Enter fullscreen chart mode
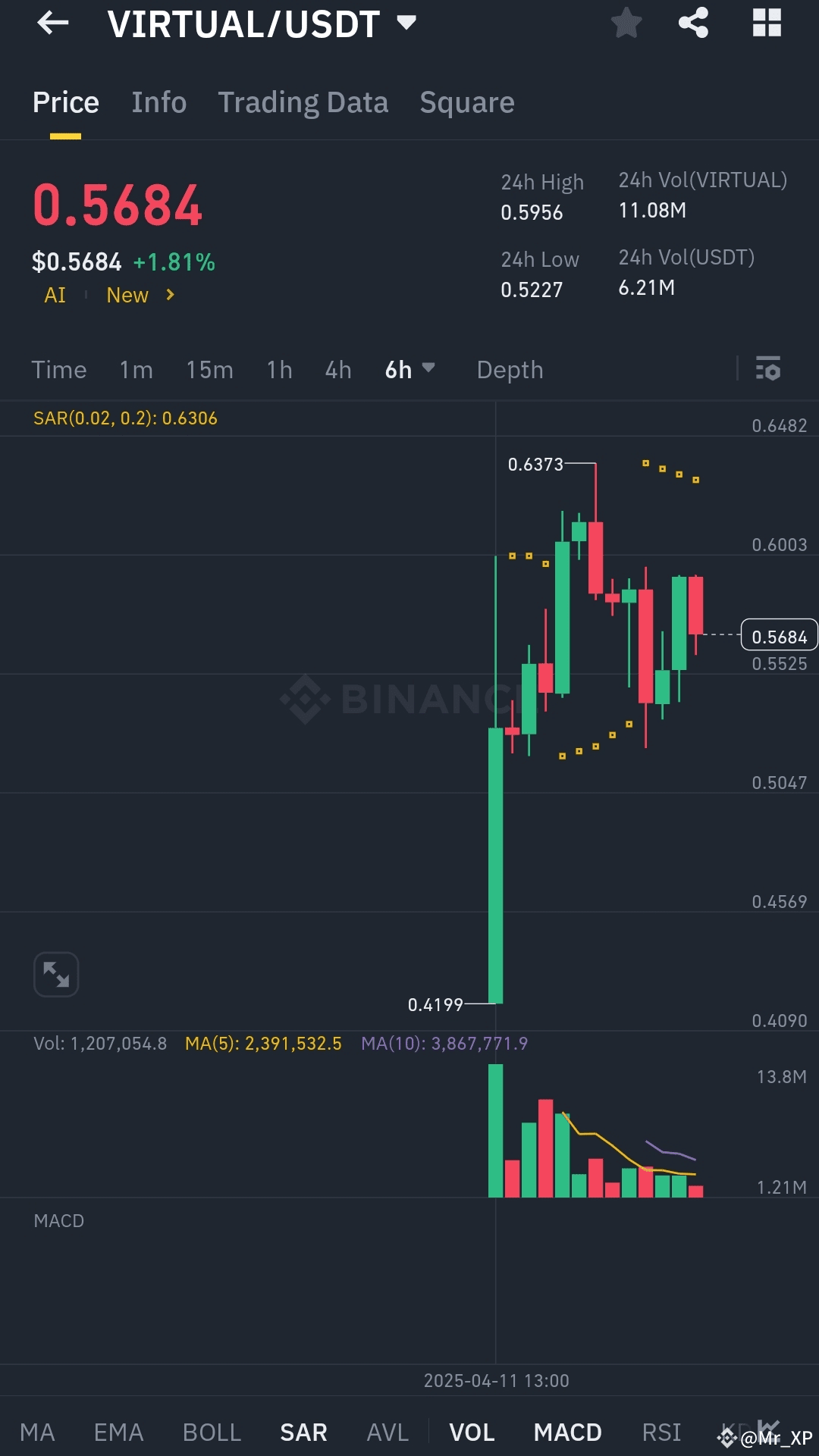This screenshot has height=1456, width=819. pyautogui.click(x=56, y=974)
